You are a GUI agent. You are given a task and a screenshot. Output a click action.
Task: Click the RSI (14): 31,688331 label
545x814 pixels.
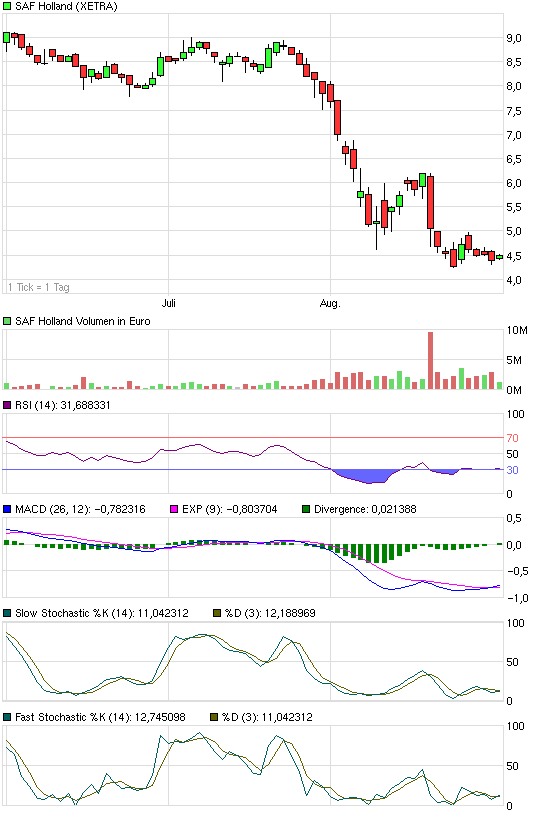[63, 405]
